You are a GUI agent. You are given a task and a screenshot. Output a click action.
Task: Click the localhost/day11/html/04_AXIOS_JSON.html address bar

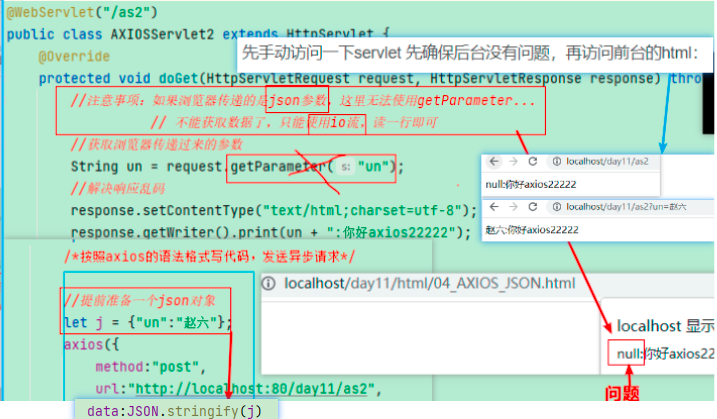[x=429, y=284]
